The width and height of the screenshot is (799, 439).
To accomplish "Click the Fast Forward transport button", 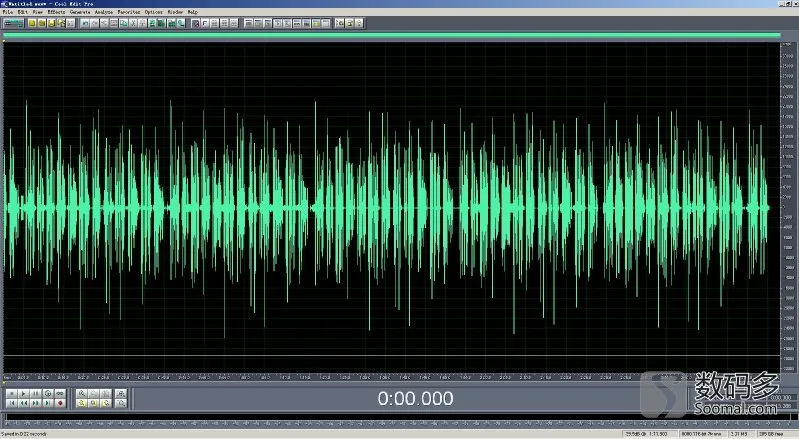I will point(36,403).
